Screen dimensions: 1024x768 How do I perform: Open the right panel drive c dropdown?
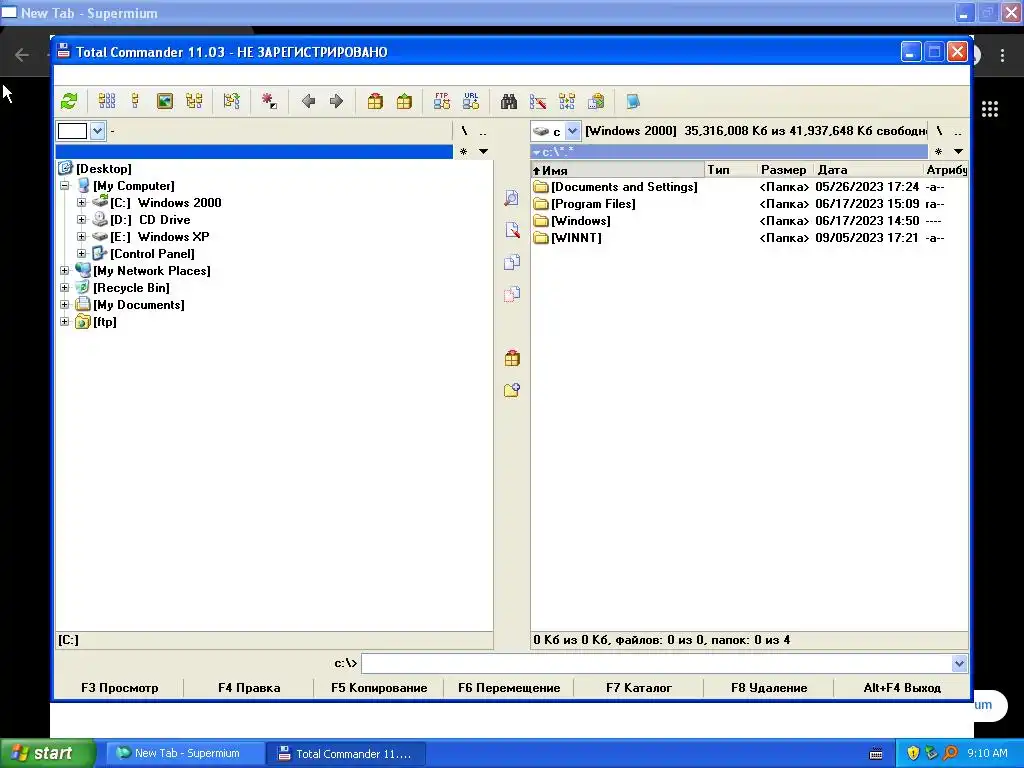click(572, 131)
